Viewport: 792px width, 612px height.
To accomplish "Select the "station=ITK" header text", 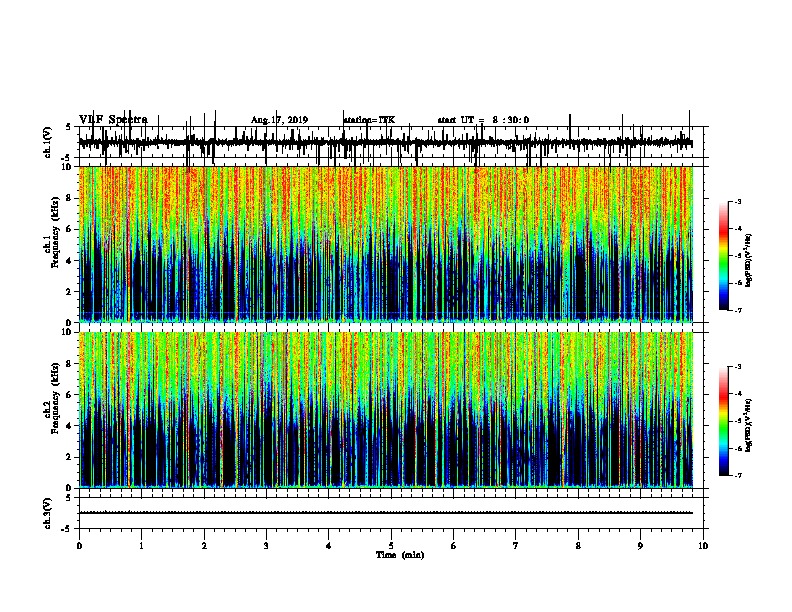I will [369, 120].
